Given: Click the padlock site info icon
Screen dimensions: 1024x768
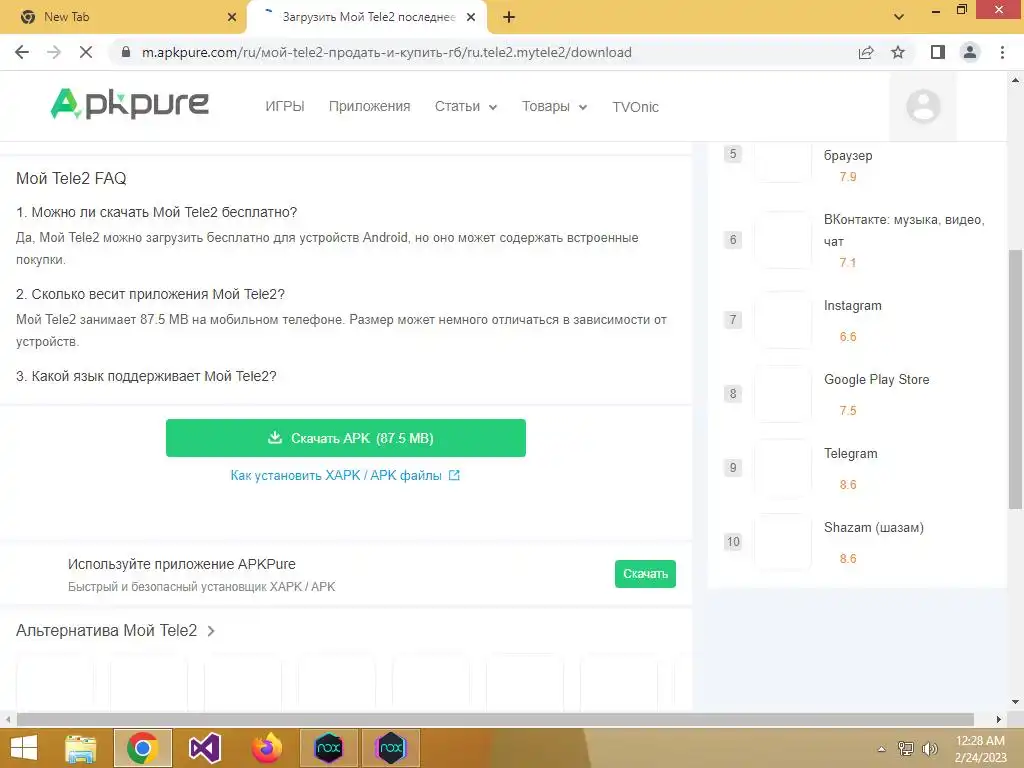Looking at the screenshot, I should 126,52.
